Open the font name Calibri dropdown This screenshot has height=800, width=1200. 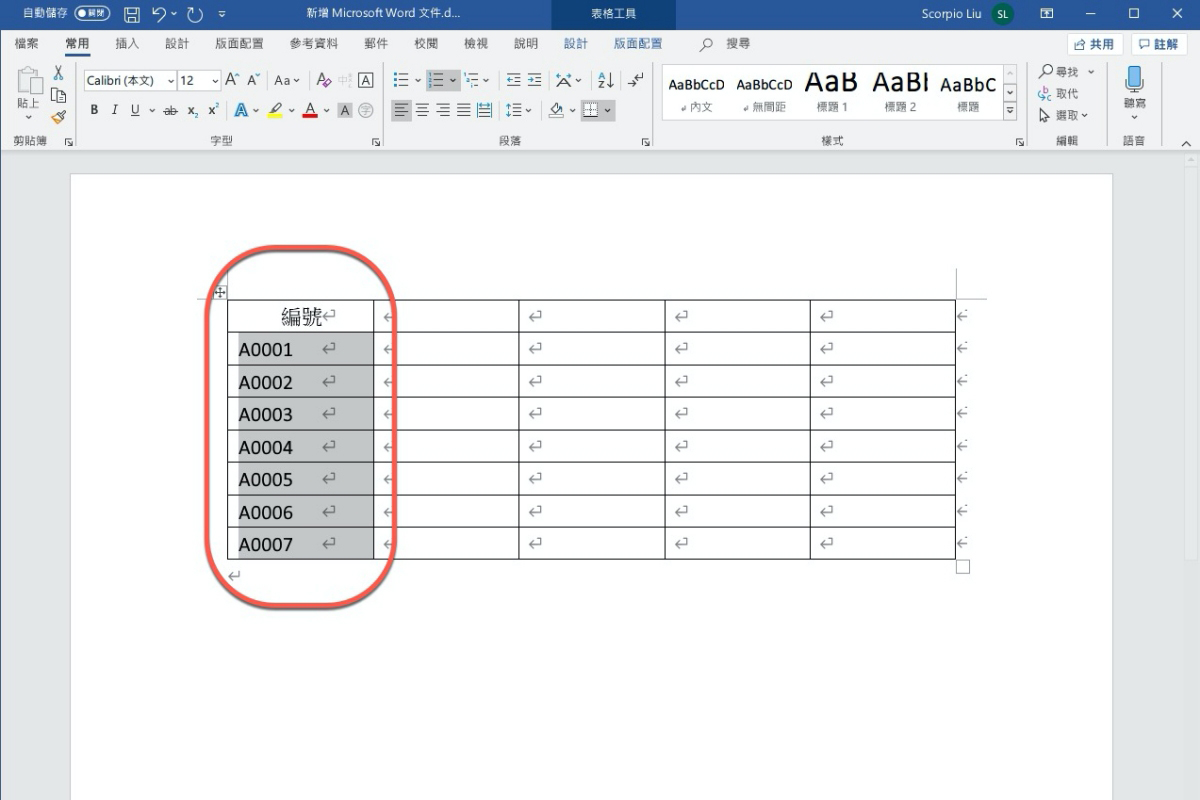click(x=171, y=81)
